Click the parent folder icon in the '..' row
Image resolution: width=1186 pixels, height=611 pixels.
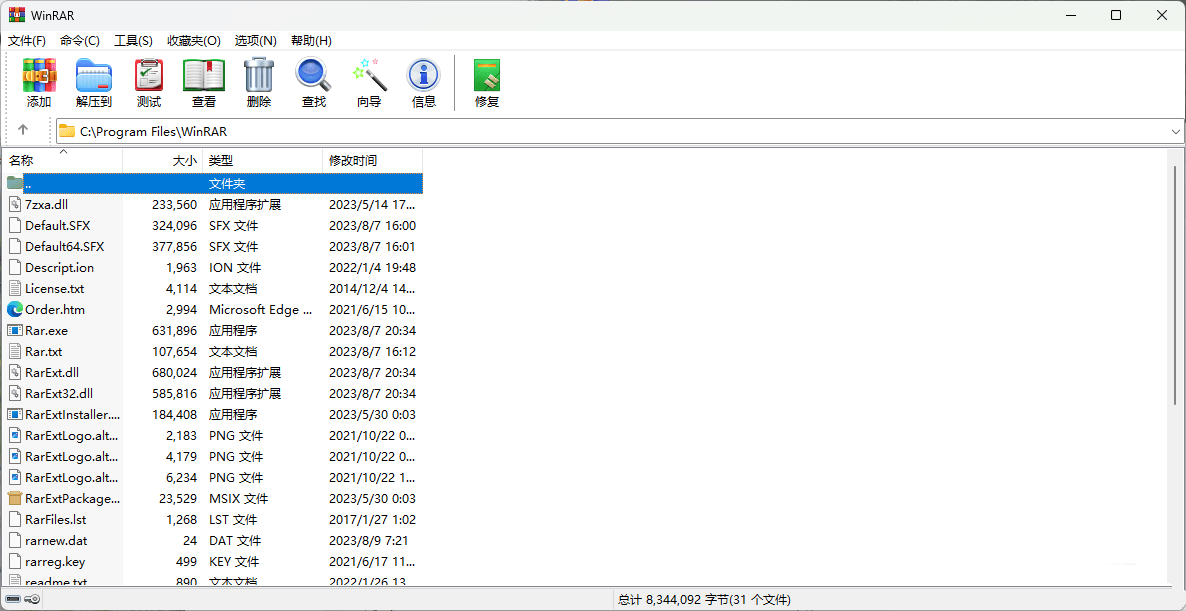(15, 183)
